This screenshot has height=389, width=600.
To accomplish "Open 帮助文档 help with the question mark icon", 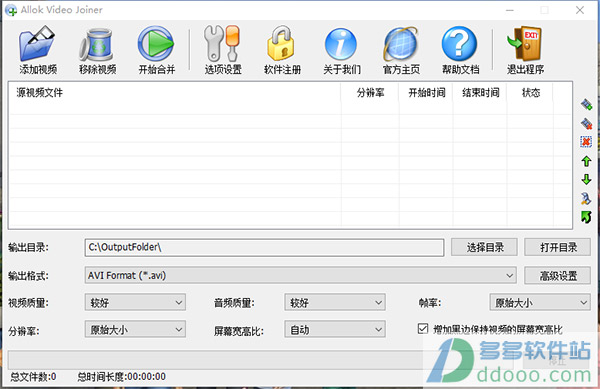I will (x=459, y=44).
